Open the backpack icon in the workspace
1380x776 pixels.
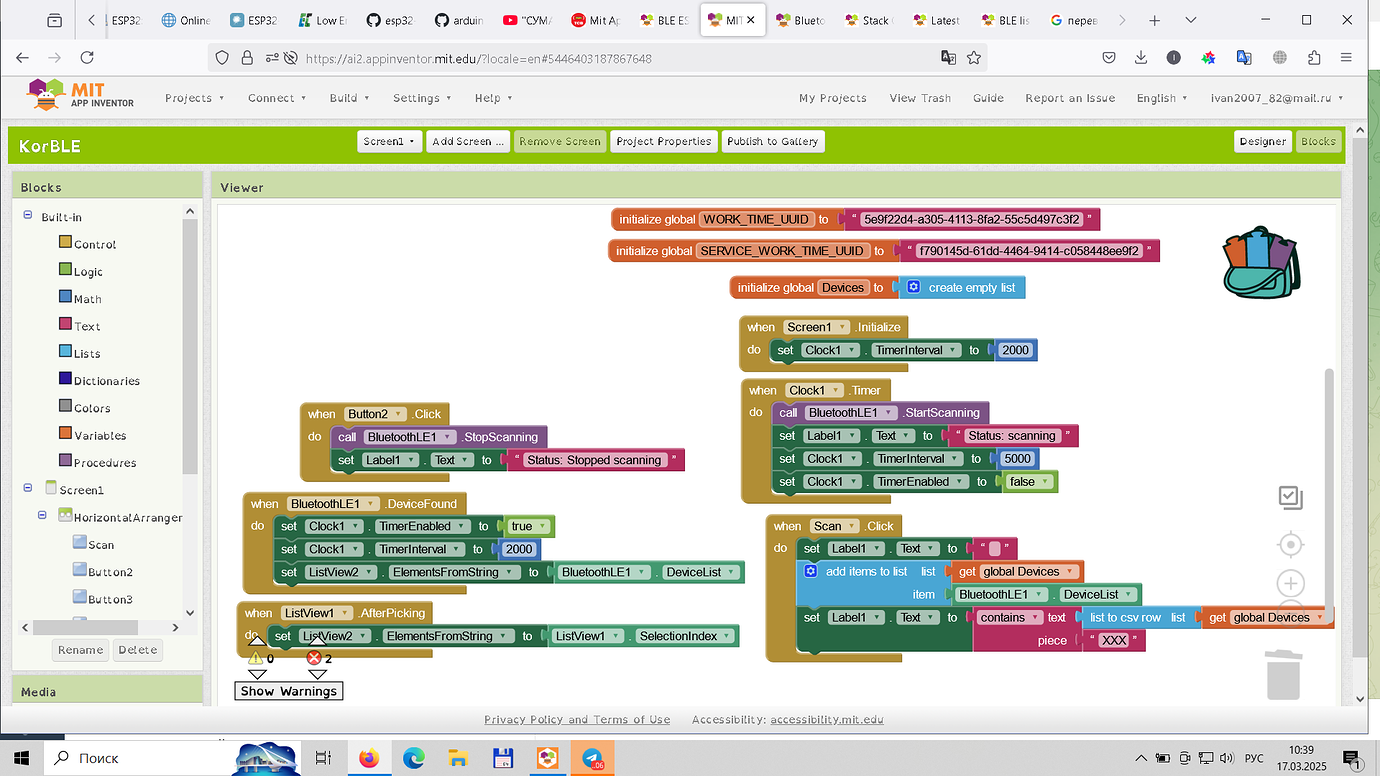pos(1262,262)
